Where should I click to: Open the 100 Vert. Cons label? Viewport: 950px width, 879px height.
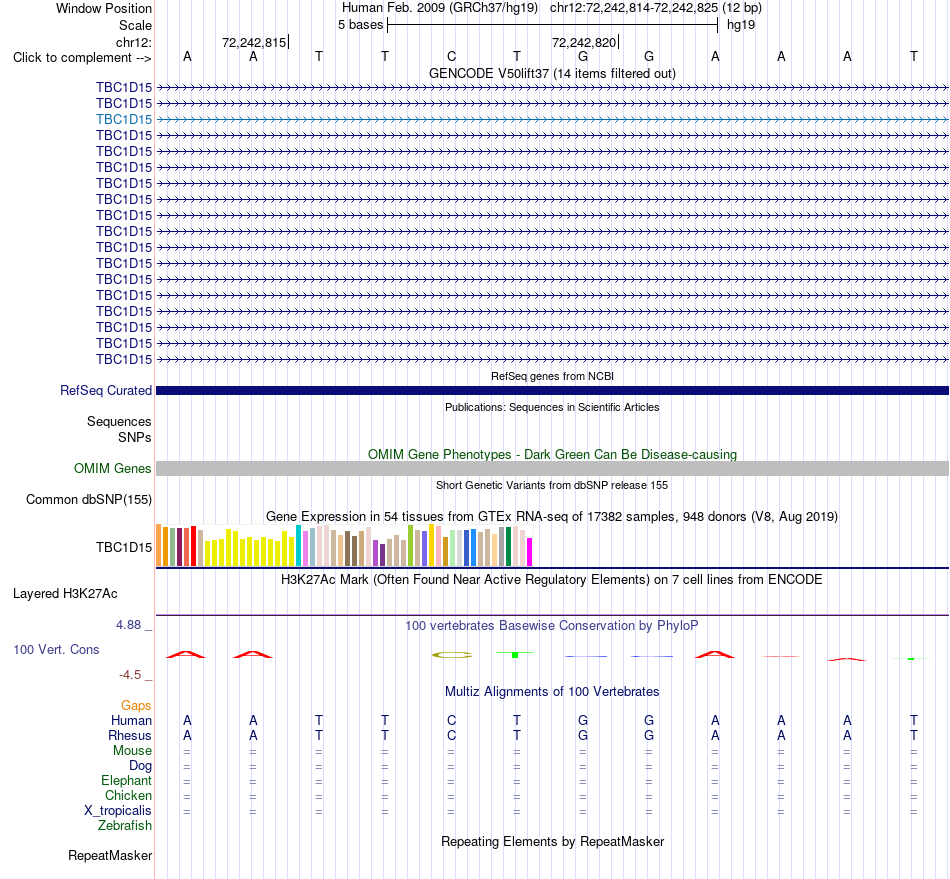(x=56, y=649)
